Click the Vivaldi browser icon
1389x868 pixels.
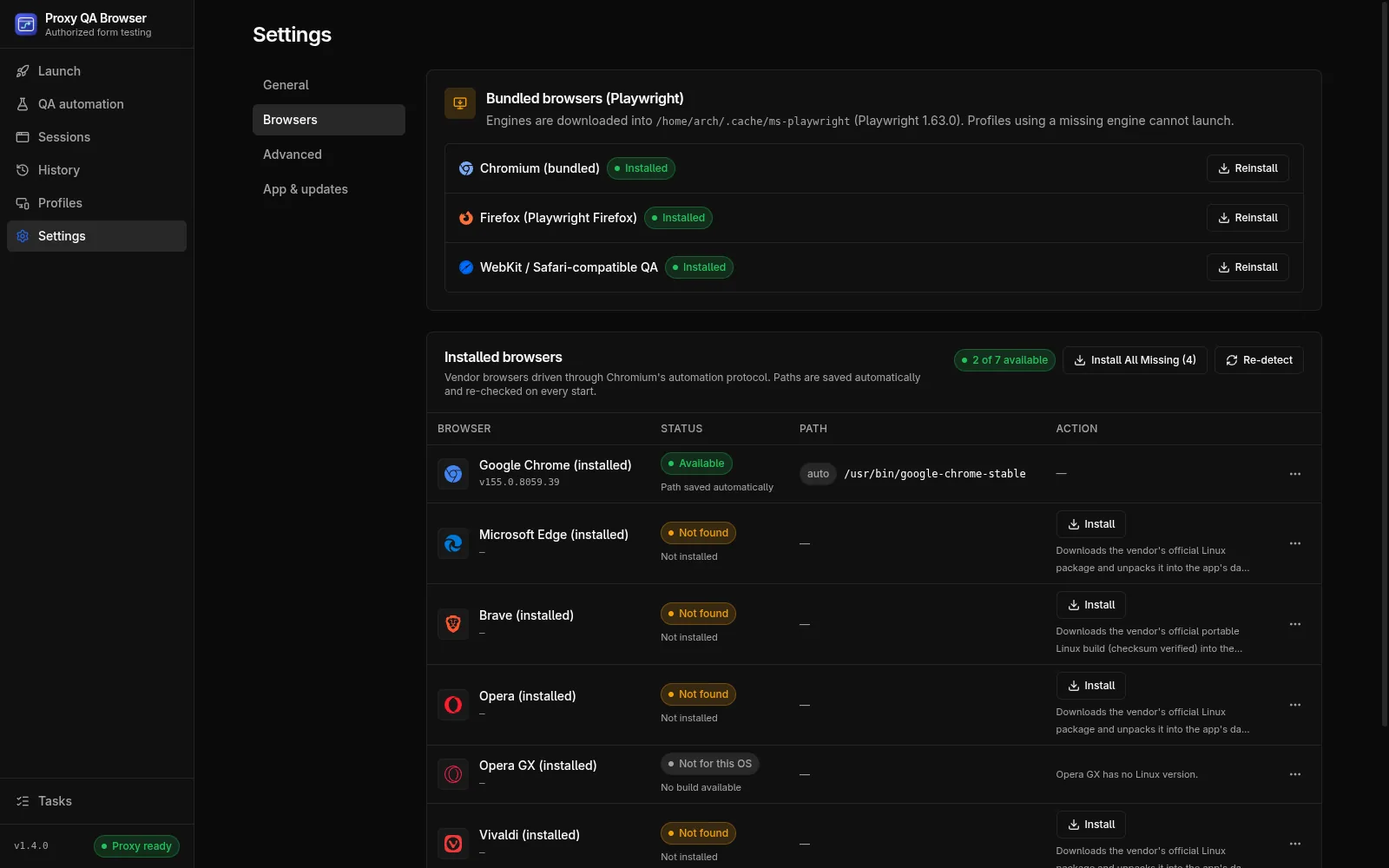coord(453,844)
